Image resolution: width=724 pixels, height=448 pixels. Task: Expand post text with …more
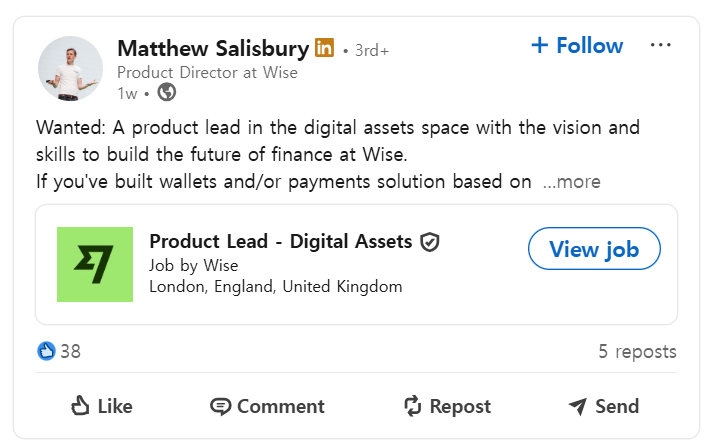(571, 182)
